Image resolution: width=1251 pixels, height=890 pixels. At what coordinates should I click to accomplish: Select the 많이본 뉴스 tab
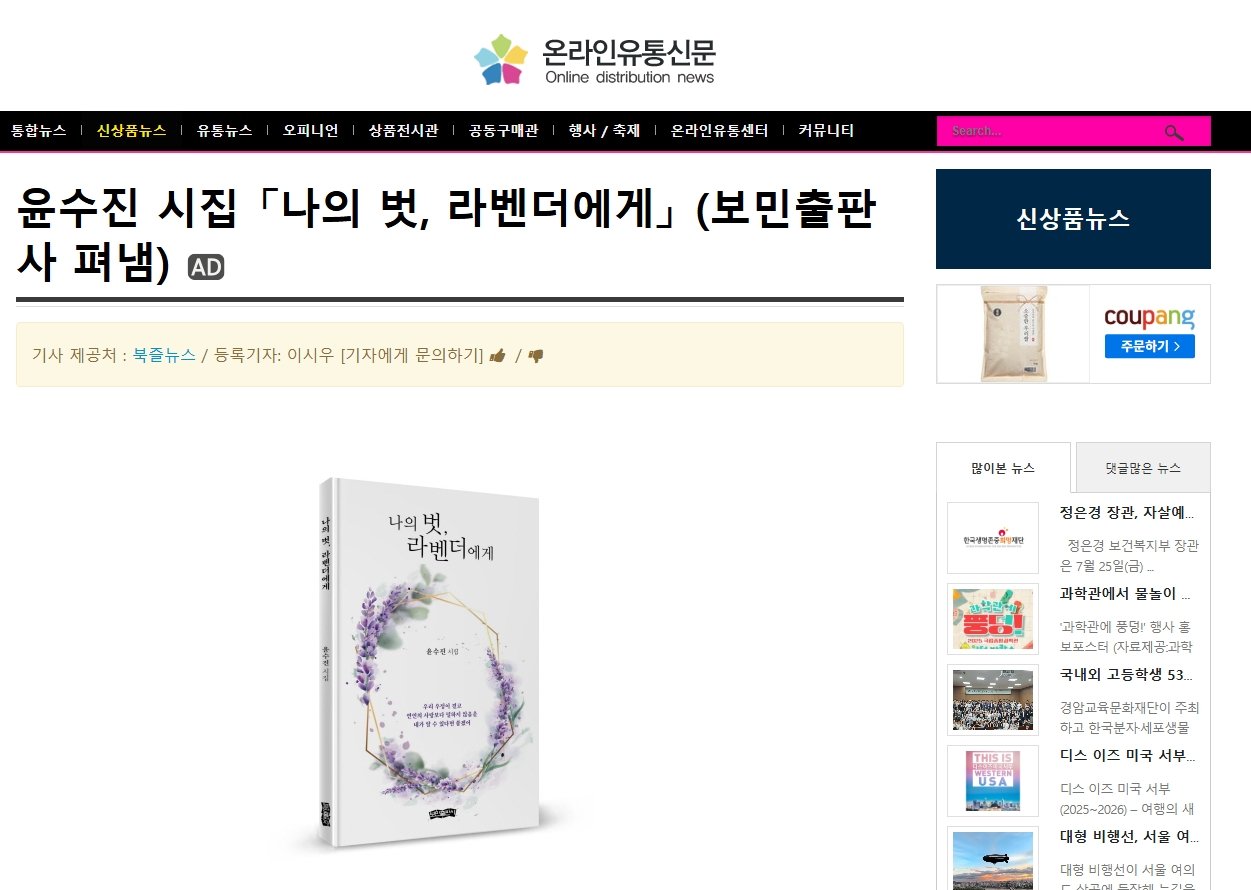coord(1003,468)
